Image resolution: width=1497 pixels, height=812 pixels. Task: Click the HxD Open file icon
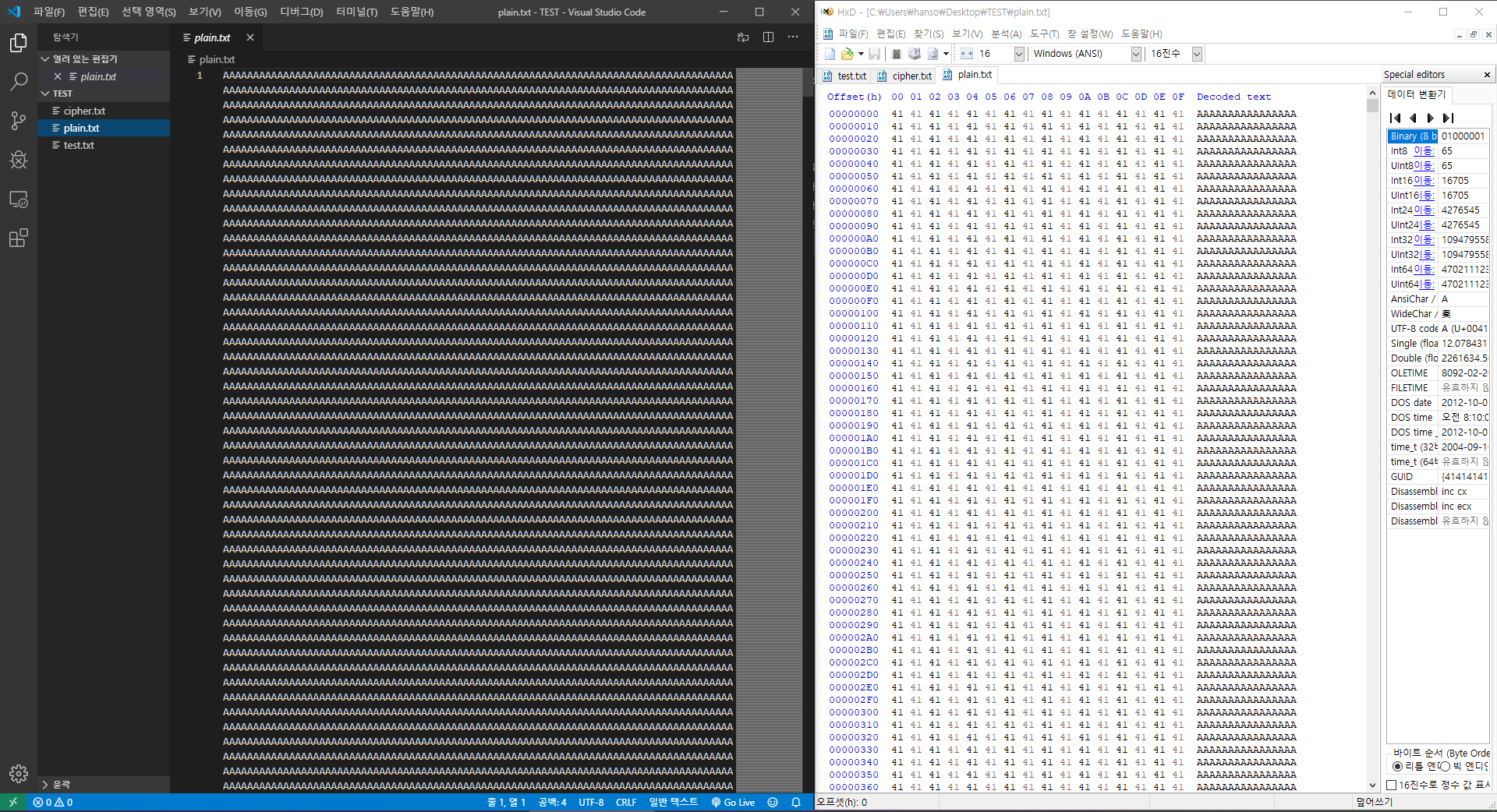pos(847,54)
